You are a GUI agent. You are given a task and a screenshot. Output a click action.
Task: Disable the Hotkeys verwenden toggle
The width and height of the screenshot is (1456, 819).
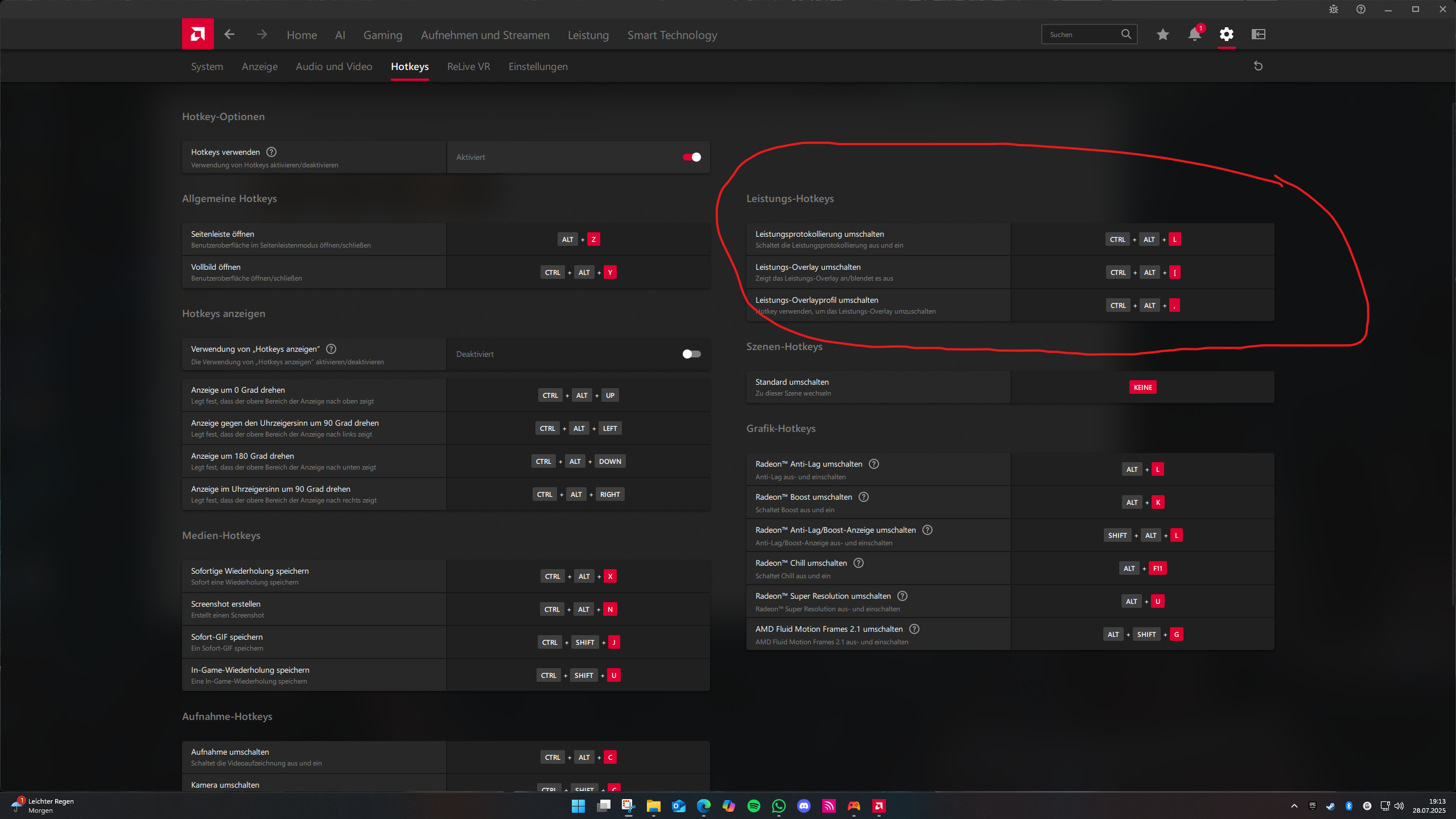point(691,157)
